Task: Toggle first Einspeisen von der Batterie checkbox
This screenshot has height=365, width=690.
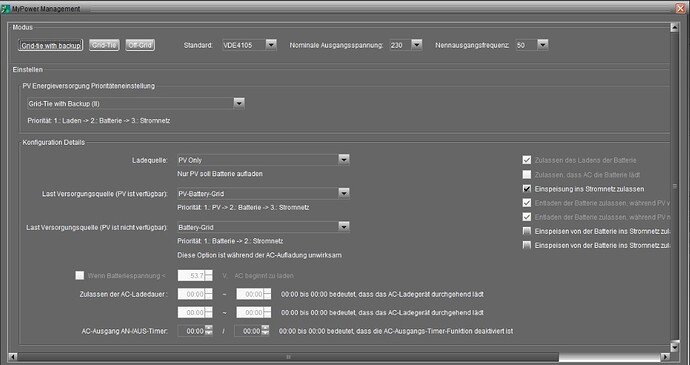Action: pos(527,231)
